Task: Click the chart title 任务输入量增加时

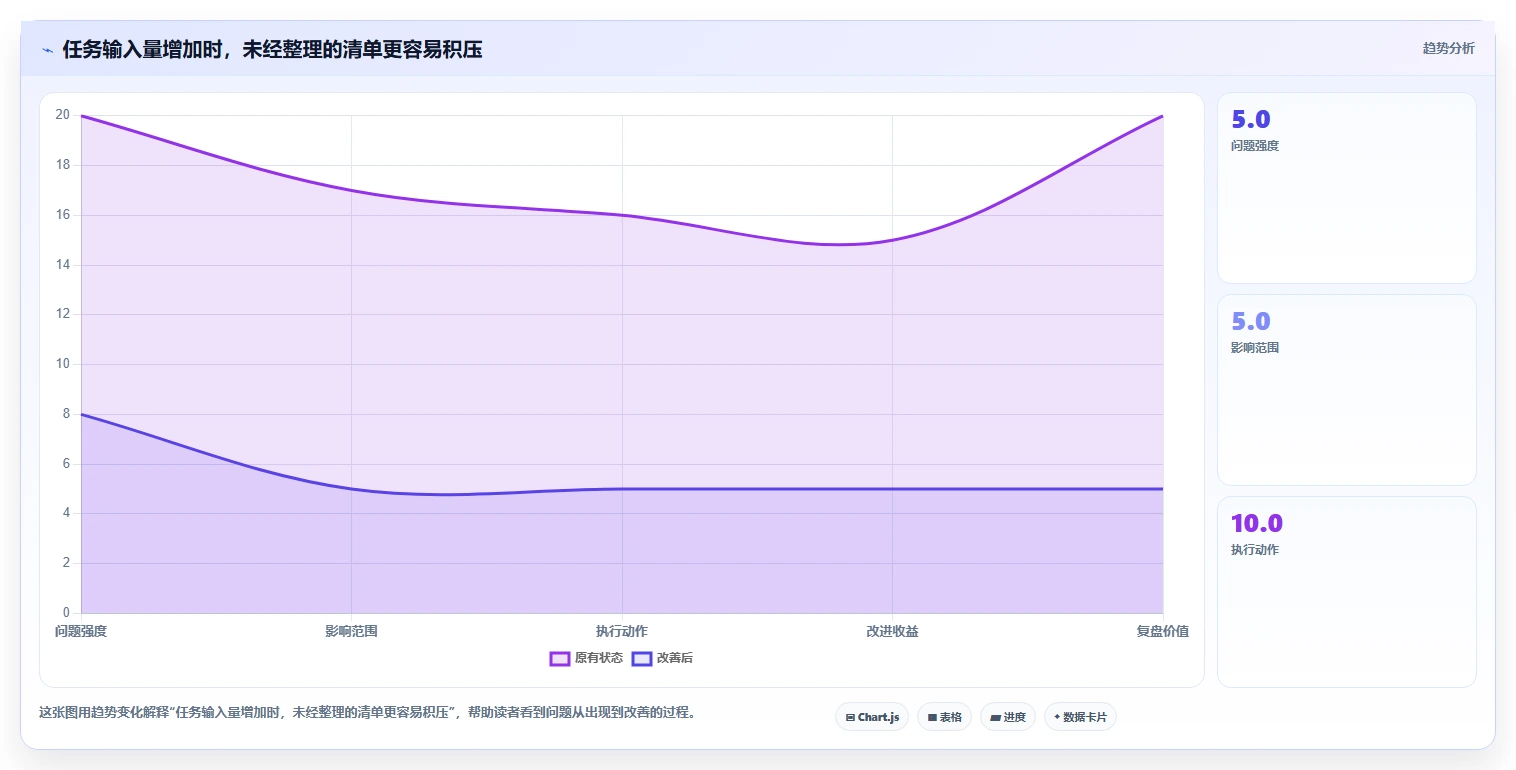Action: (x=272, y=50)
